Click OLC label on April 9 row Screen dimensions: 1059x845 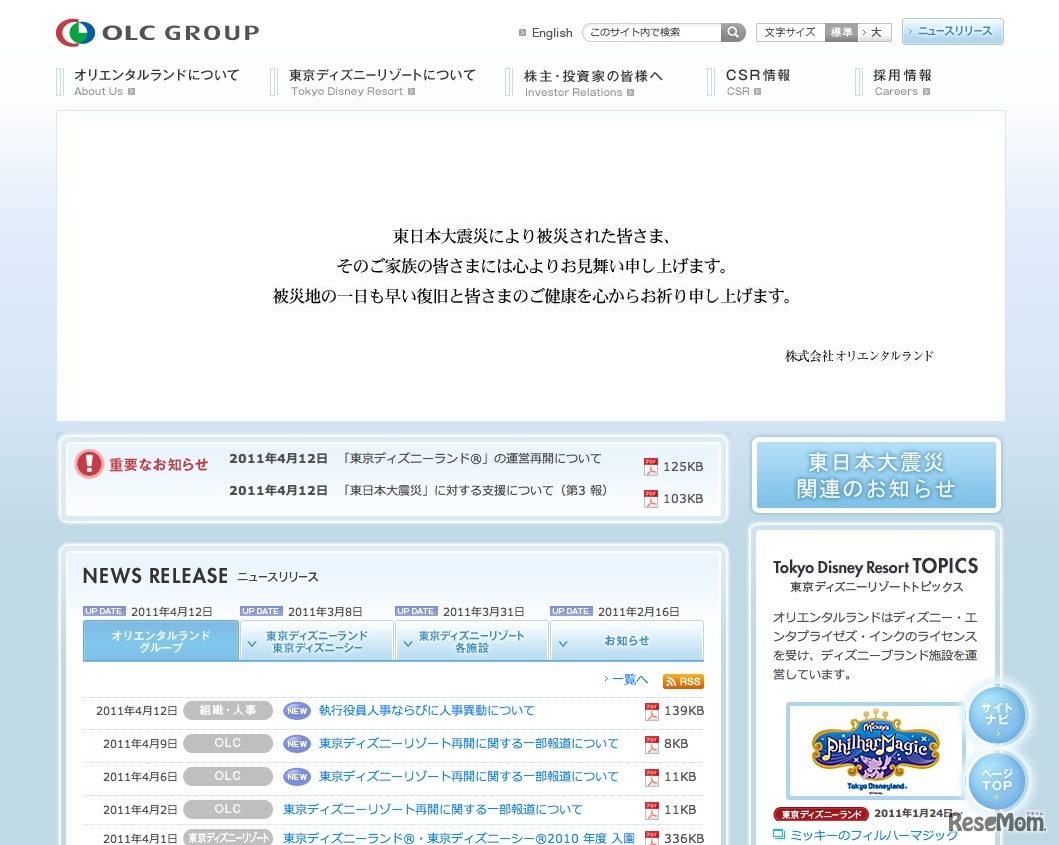(x=228, y=743)
